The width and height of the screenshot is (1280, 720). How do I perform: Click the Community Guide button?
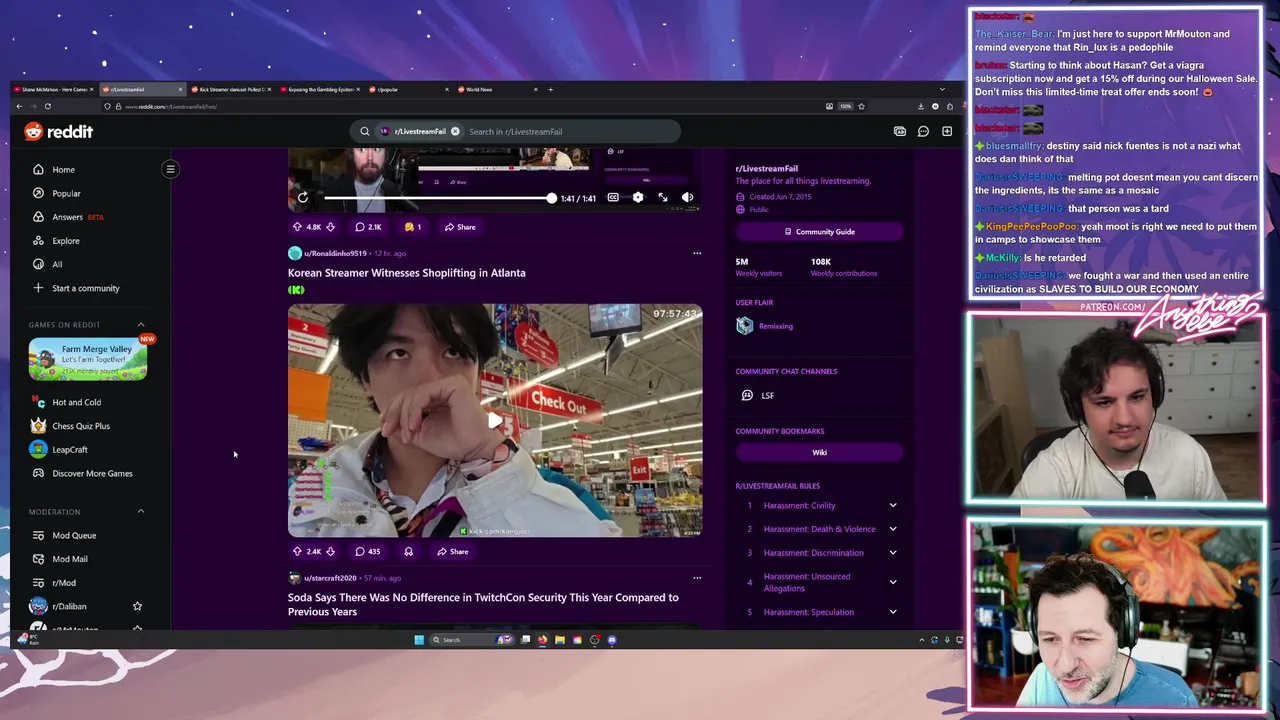[x=820, y=231]
